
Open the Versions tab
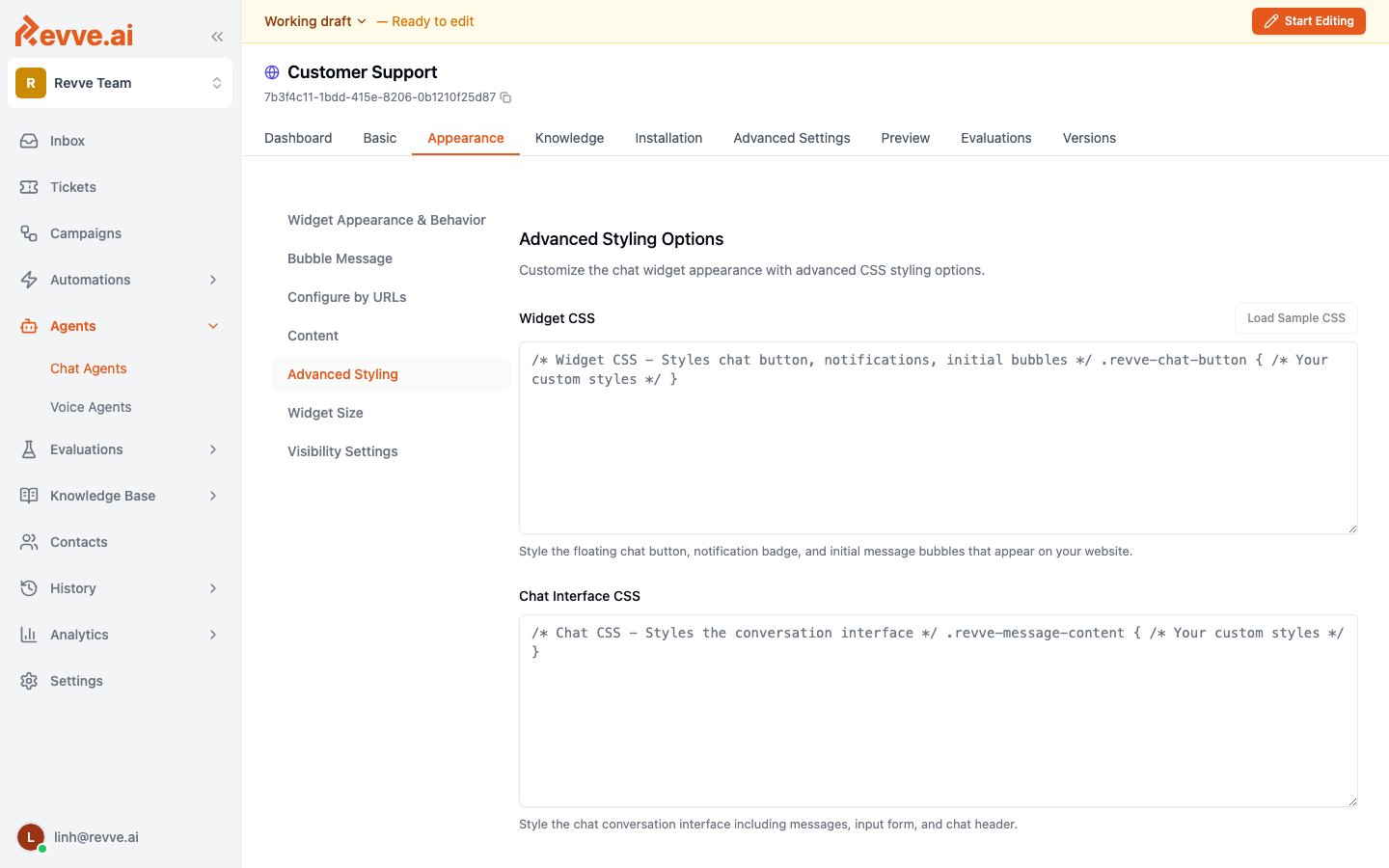tap(1089, 138)
